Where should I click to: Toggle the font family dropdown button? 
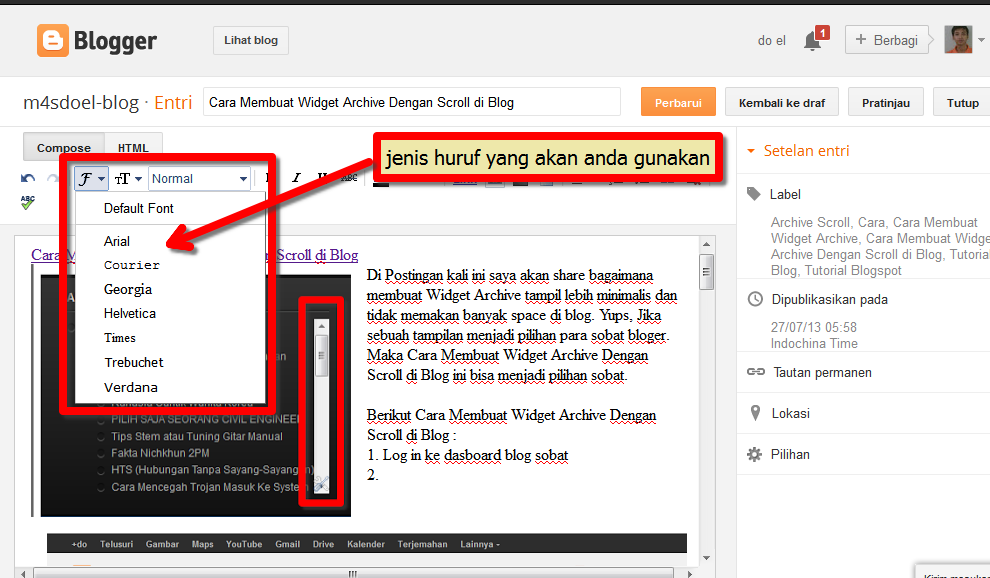[92, 179]
